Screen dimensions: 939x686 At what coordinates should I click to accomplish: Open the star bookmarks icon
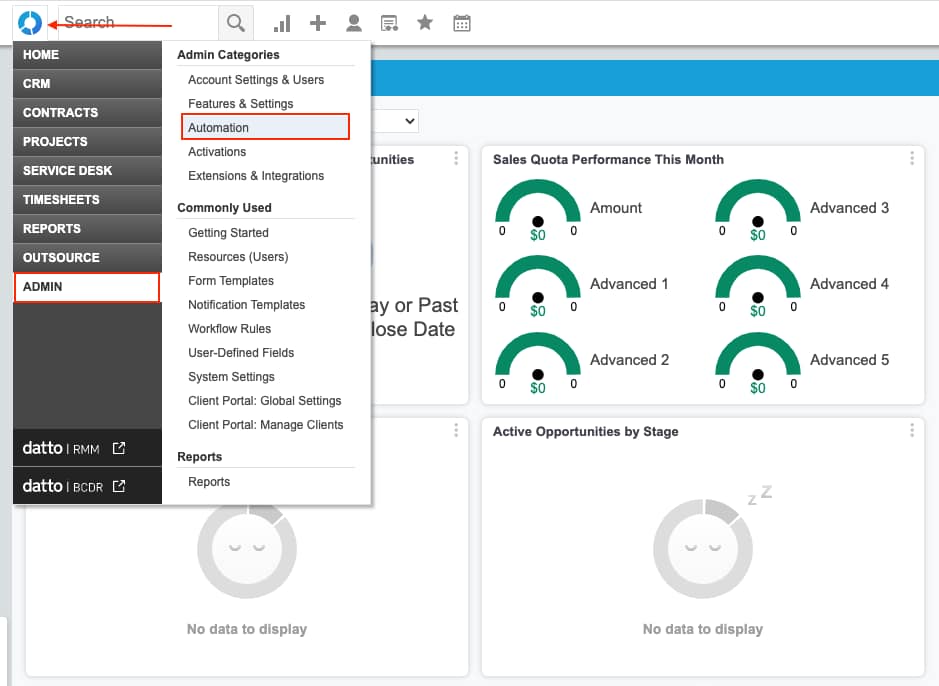click(425, 23)
